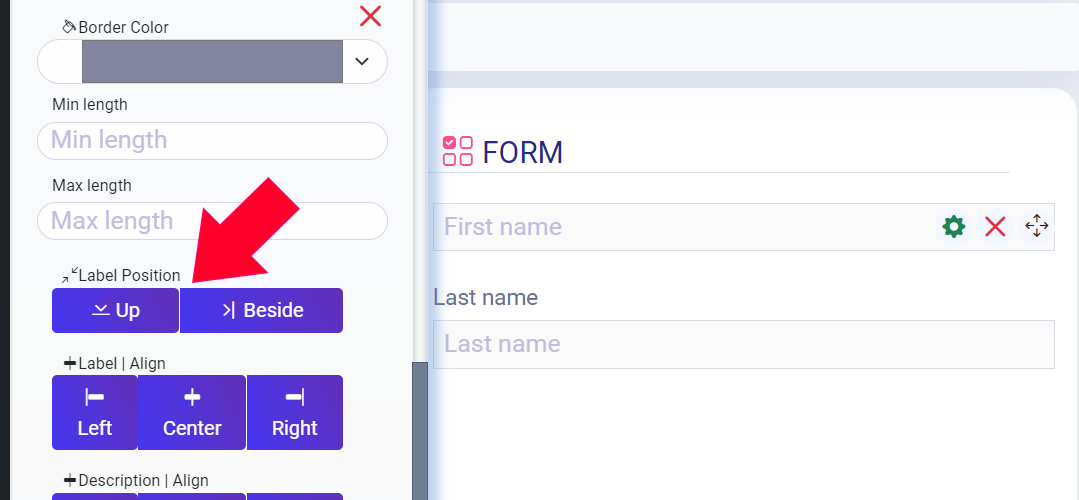Align label to the Left

(95, 413)
